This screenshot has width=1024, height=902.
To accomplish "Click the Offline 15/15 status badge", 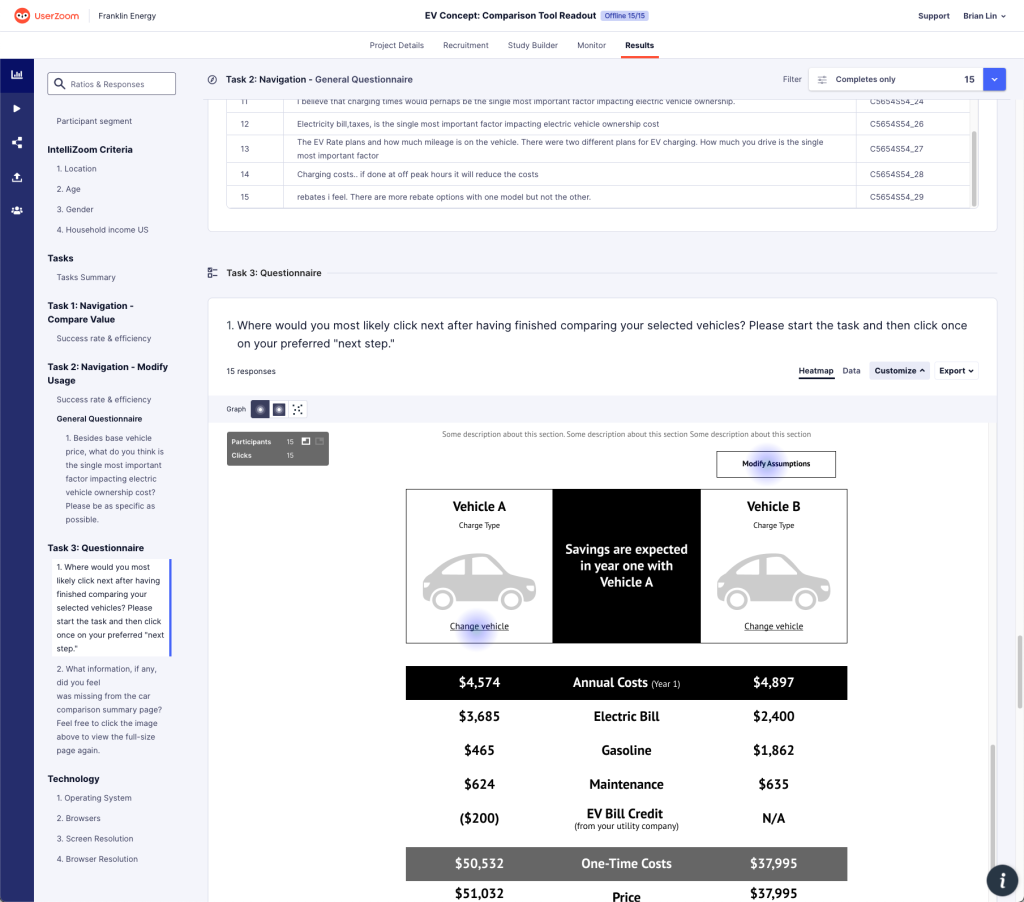I will coord(624,16).
